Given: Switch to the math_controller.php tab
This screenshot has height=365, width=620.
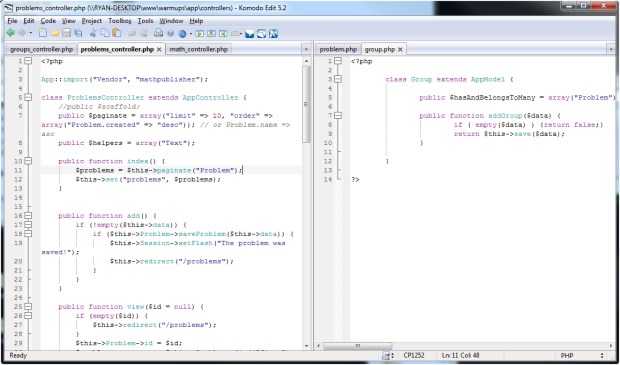Looking at the screenshot, I should click(x=198, y=49).
